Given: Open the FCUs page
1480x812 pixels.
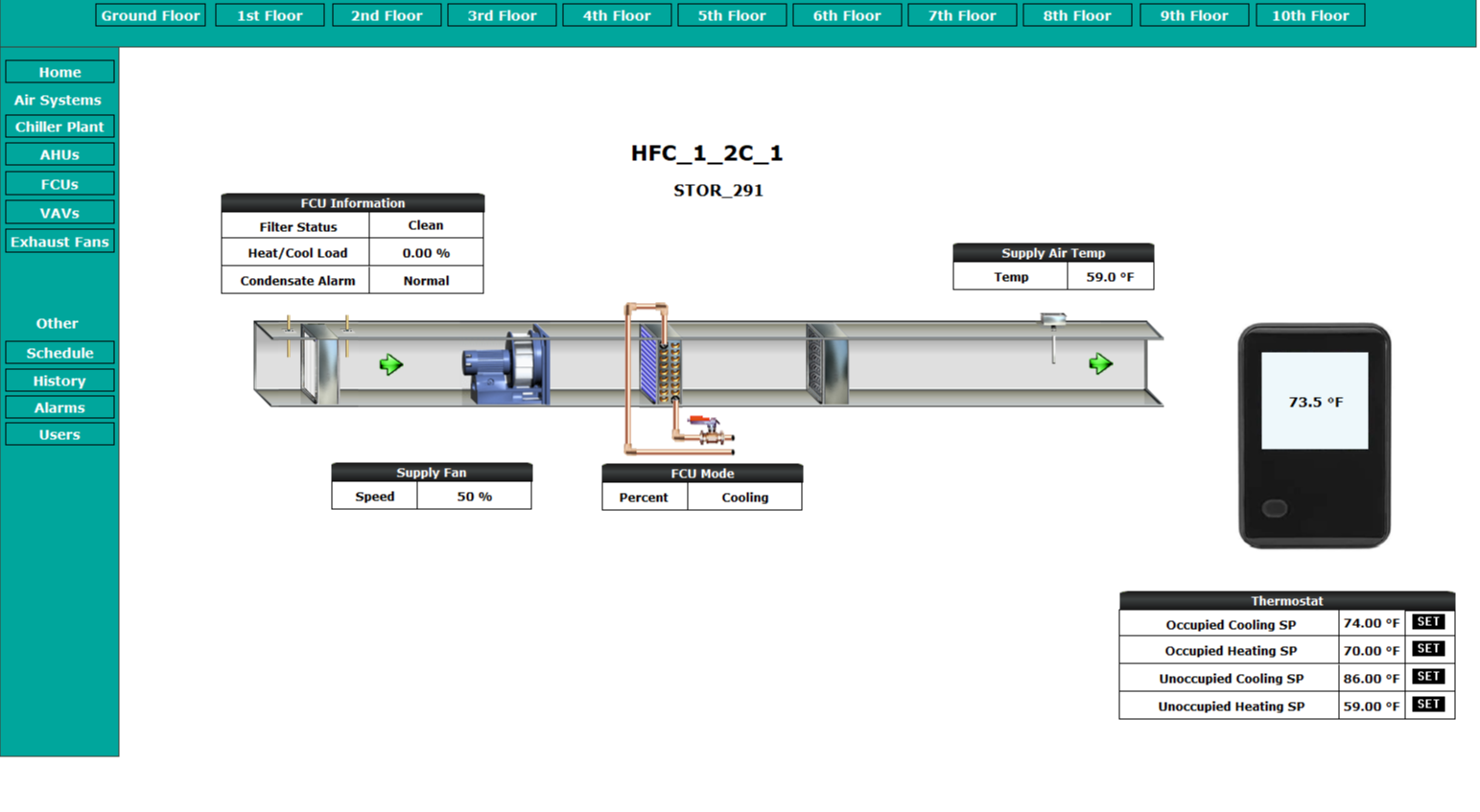Looking at the screenshot, I should coord(59,184).
